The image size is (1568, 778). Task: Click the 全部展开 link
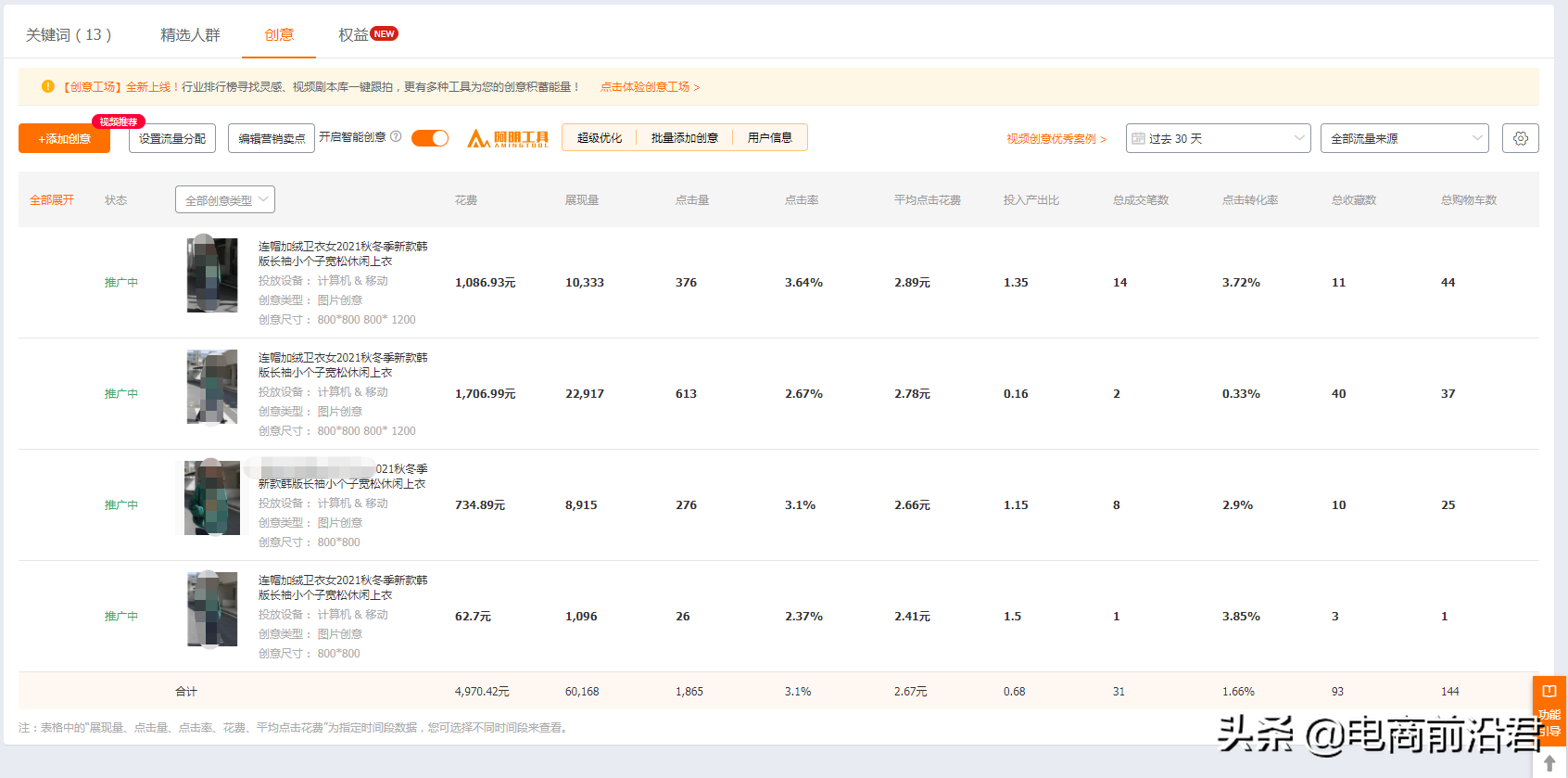coord(51,199)
